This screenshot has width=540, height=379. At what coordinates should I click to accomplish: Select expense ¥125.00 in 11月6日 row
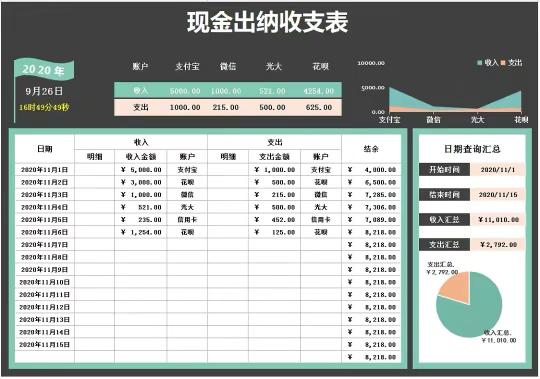[x=274, y=232]
